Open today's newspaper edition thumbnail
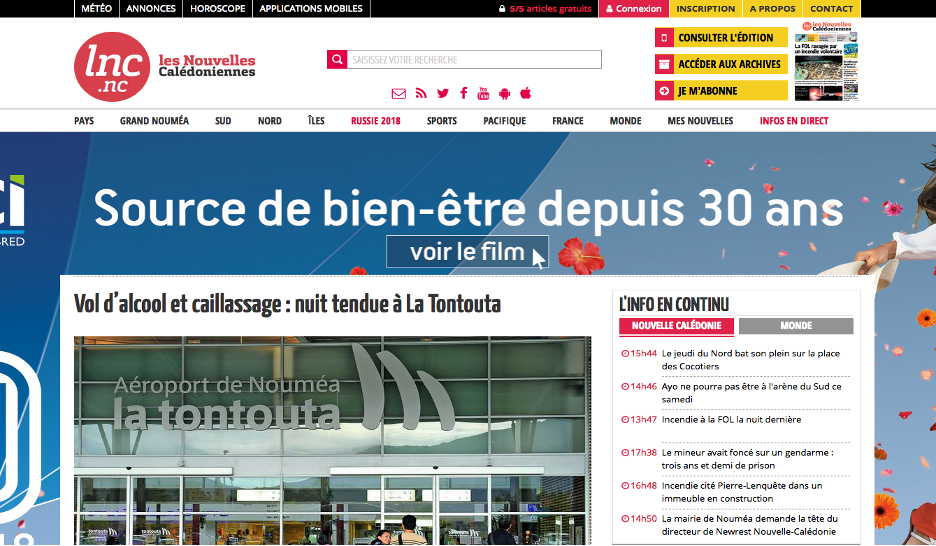The image size is (936, 546). (x=826, y=61)
